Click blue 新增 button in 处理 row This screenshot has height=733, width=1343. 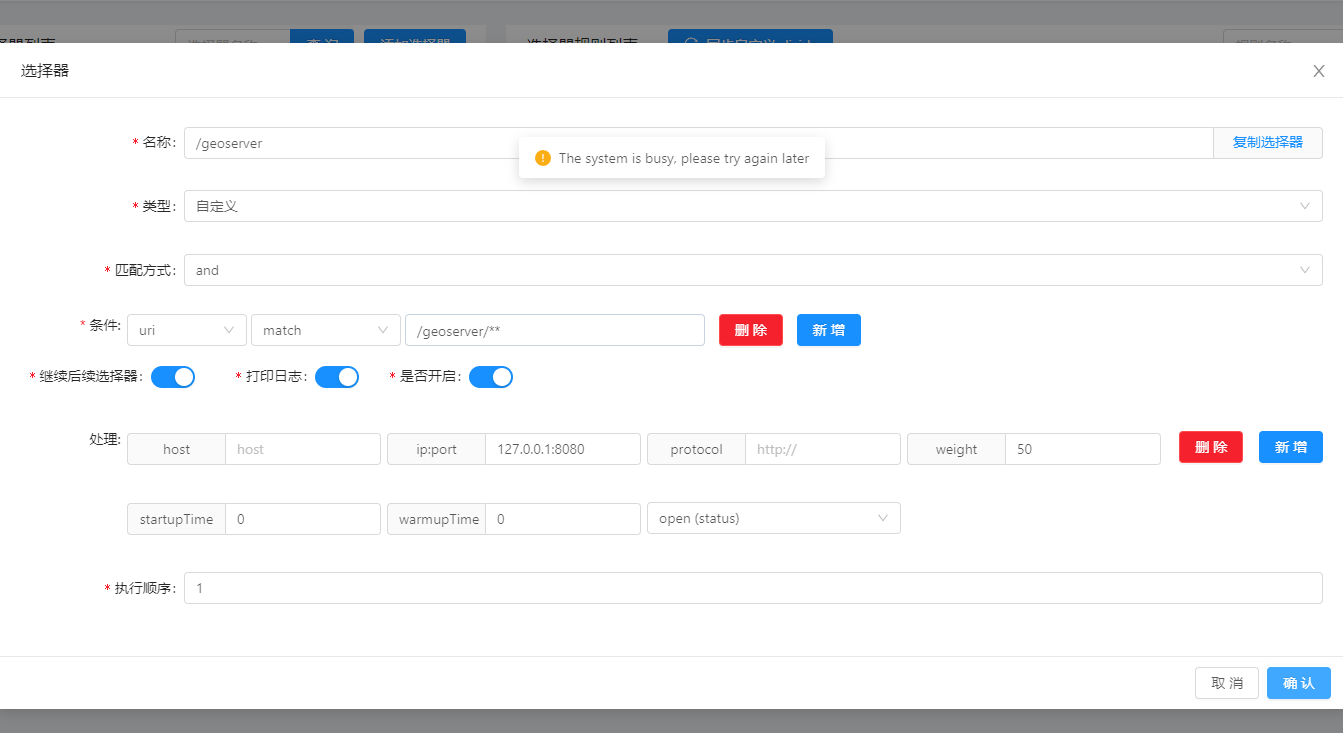pos(1291,447)
